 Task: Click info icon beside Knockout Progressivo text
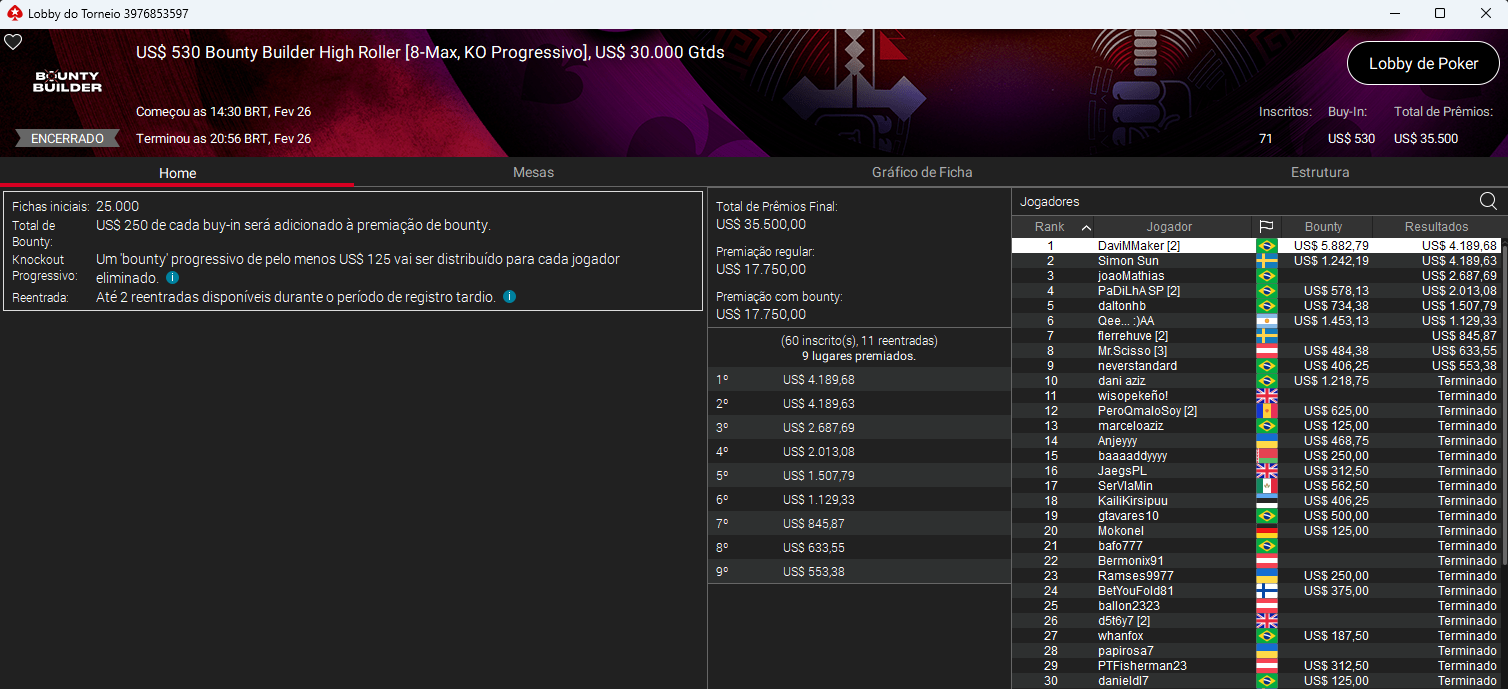coord(171,278)
